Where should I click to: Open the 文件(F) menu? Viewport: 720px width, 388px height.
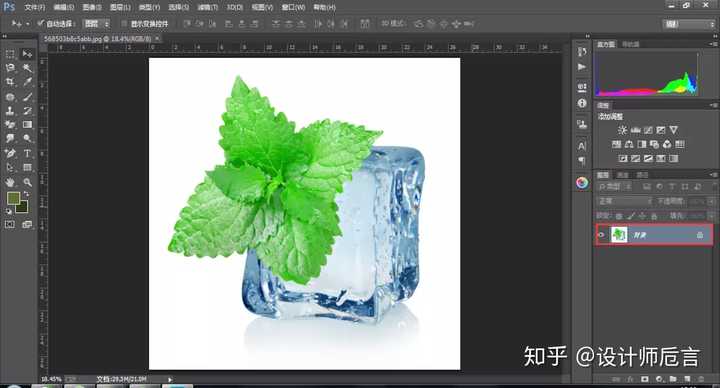click(34, 7)
